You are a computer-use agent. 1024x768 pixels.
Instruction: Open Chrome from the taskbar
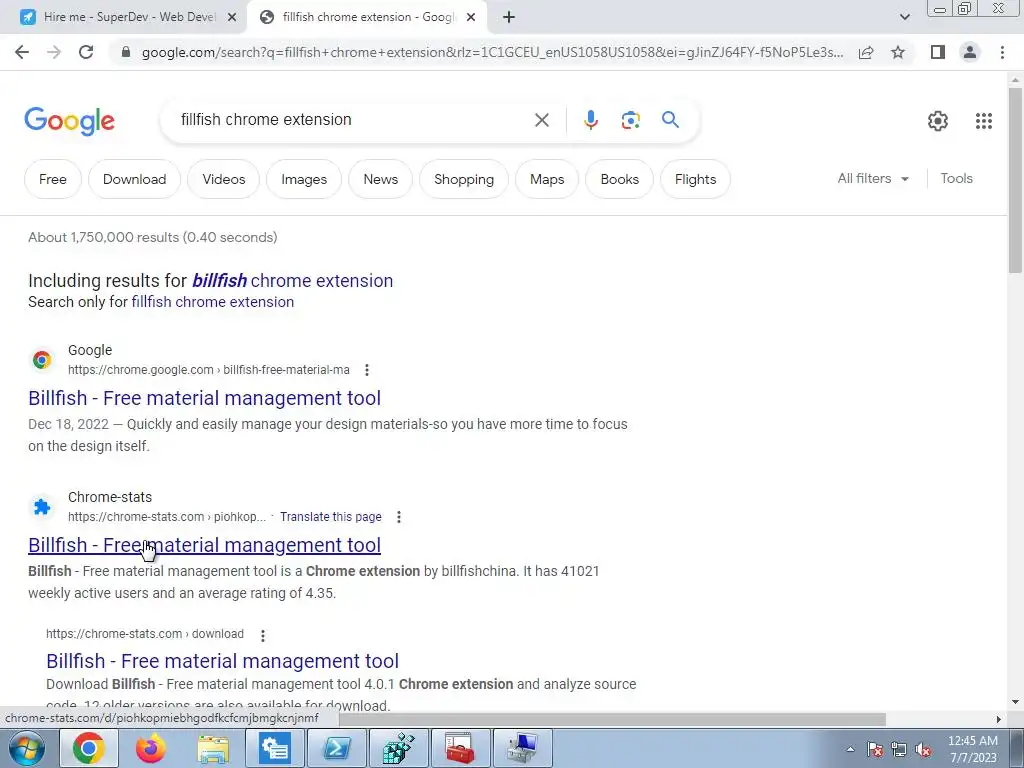coord(89,748)
